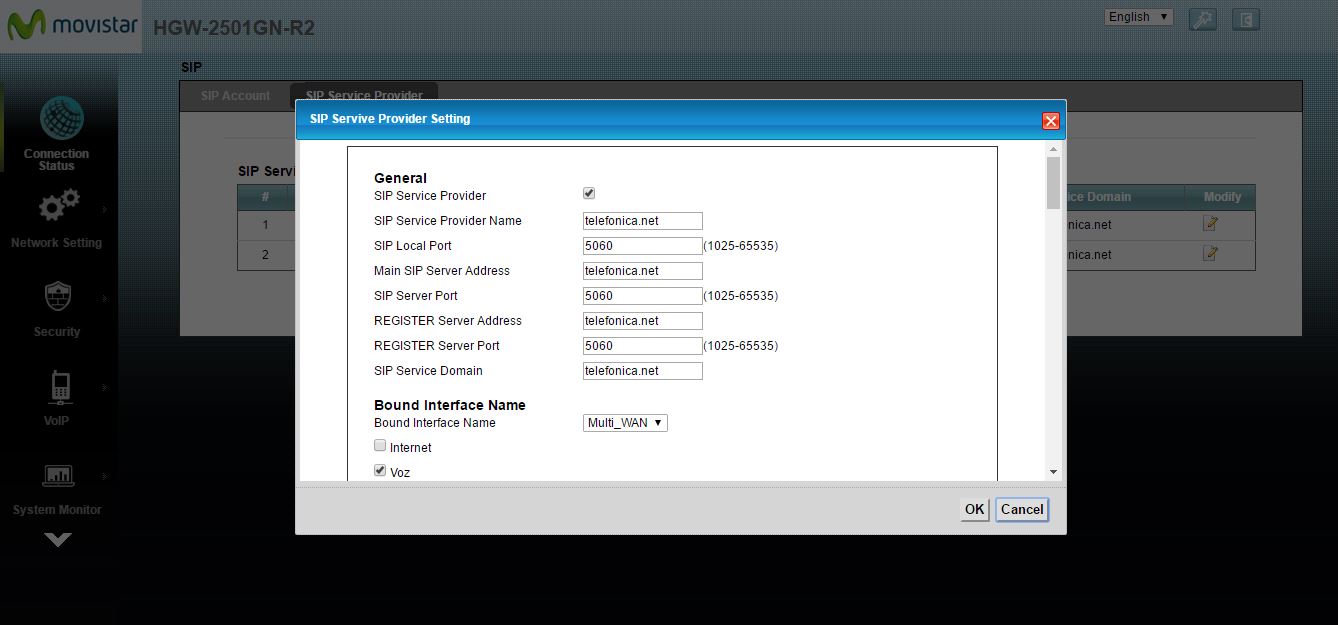Uncheck the Voz interface checkbox
The width and height of the screenshot is (1338, 625).
(x=380, y=470)
